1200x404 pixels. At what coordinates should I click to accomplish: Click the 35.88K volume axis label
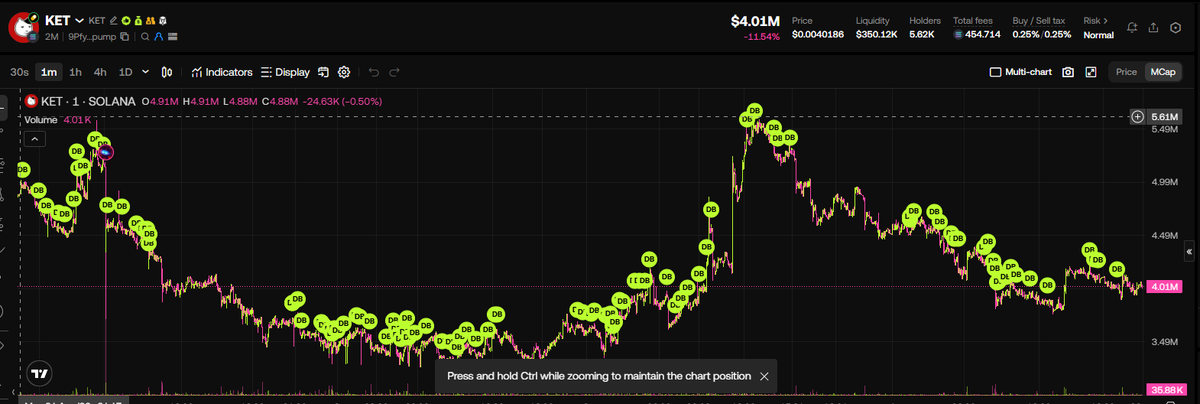point(1165,389)
